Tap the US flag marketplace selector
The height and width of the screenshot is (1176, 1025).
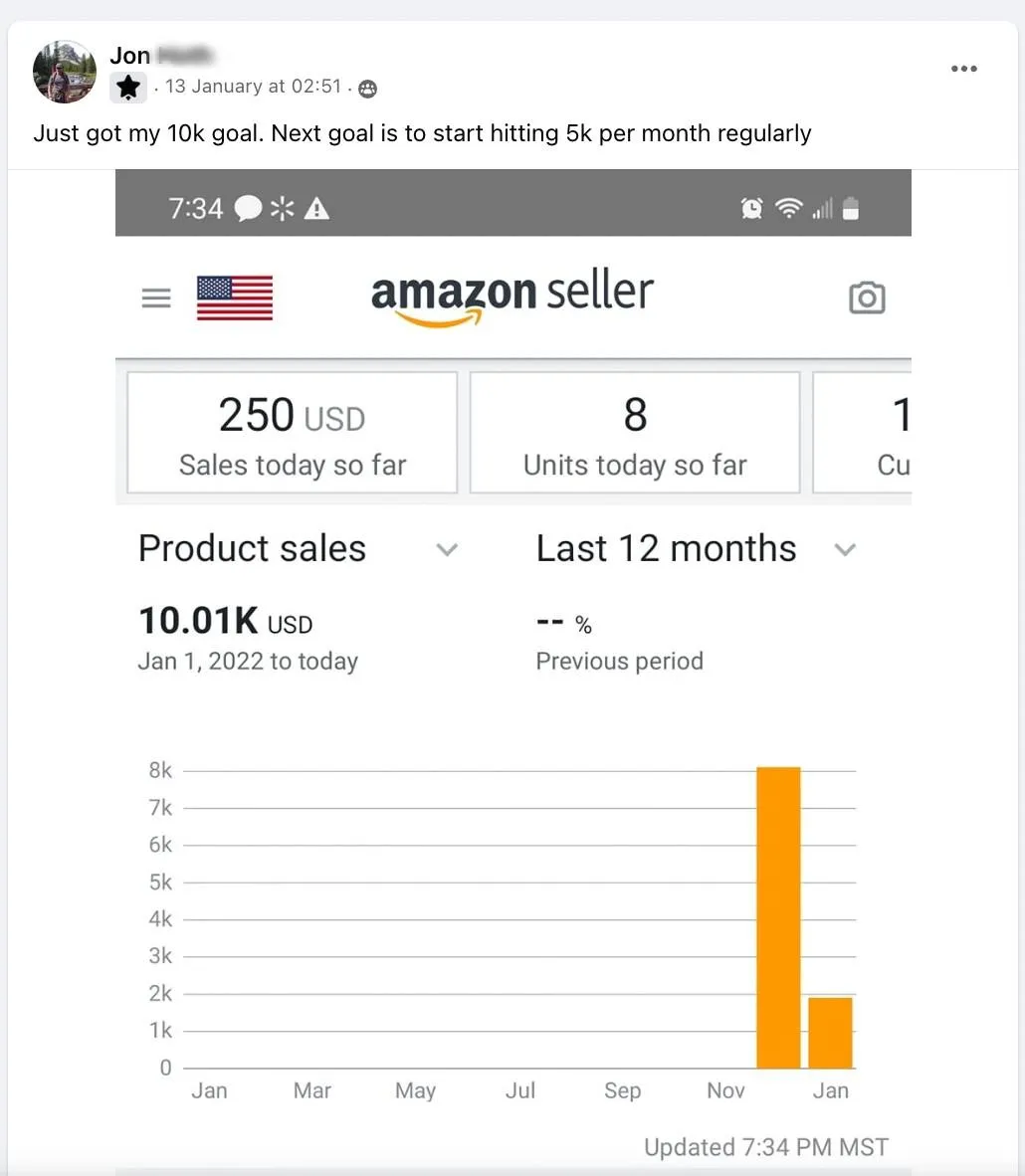(x=235, y=297)
